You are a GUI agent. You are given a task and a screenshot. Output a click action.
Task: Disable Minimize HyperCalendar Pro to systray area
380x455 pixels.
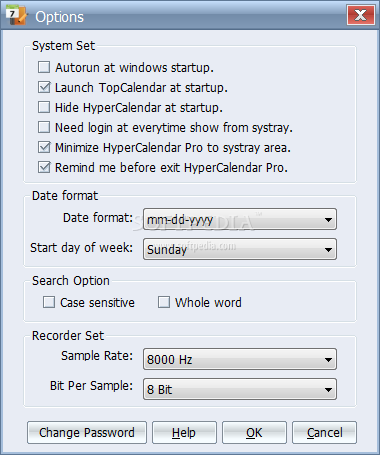point(44,147)
